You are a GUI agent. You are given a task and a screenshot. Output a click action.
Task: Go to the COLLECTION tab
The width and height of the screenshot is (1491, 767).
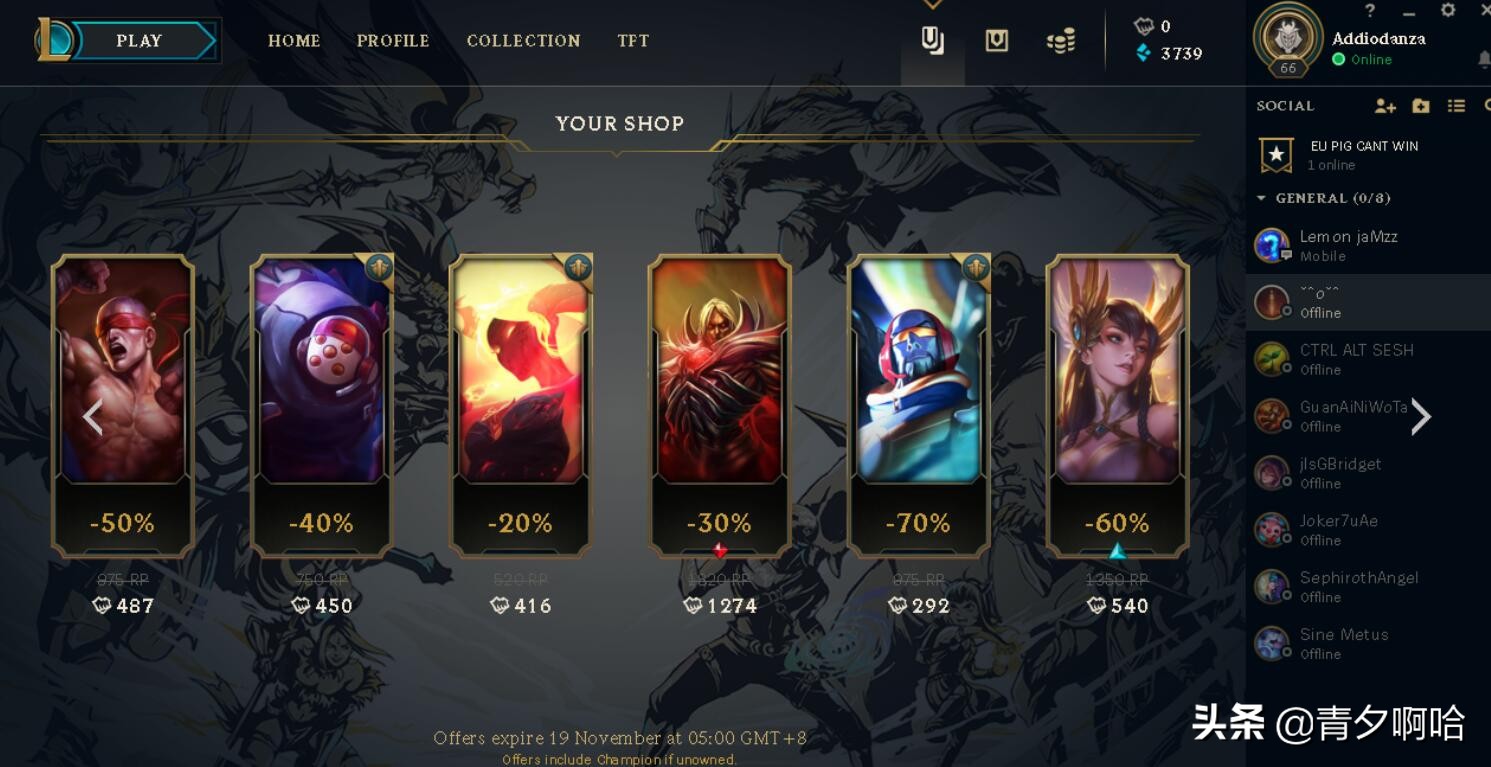523,41
